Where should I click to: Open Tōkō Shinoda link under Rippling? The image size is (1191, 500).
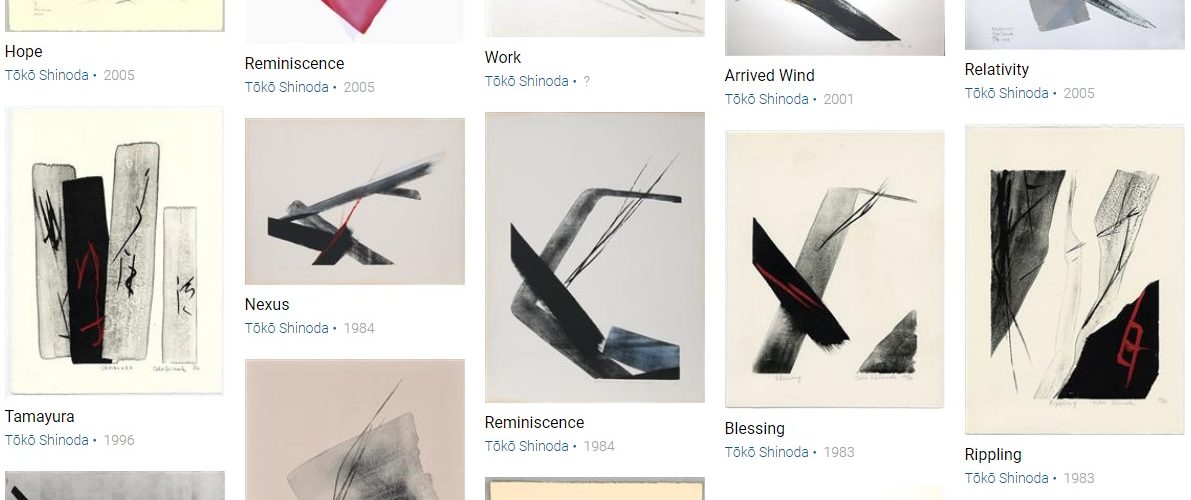click(x=1006, y=478)
